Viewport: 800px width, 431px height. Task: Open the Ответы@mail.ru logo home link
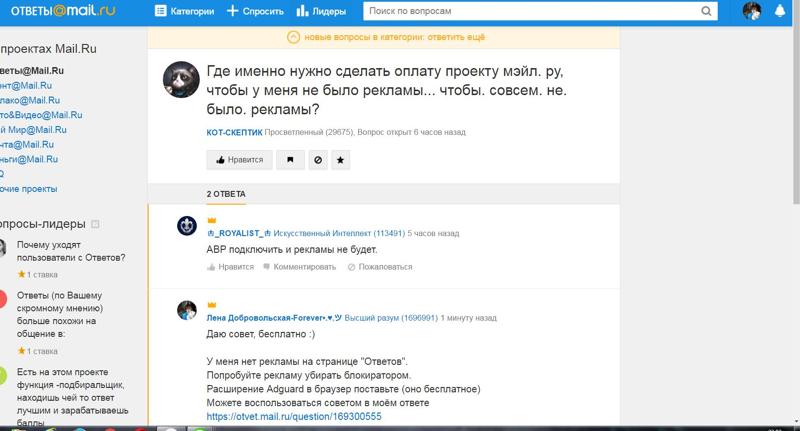[x=63, y=11]
